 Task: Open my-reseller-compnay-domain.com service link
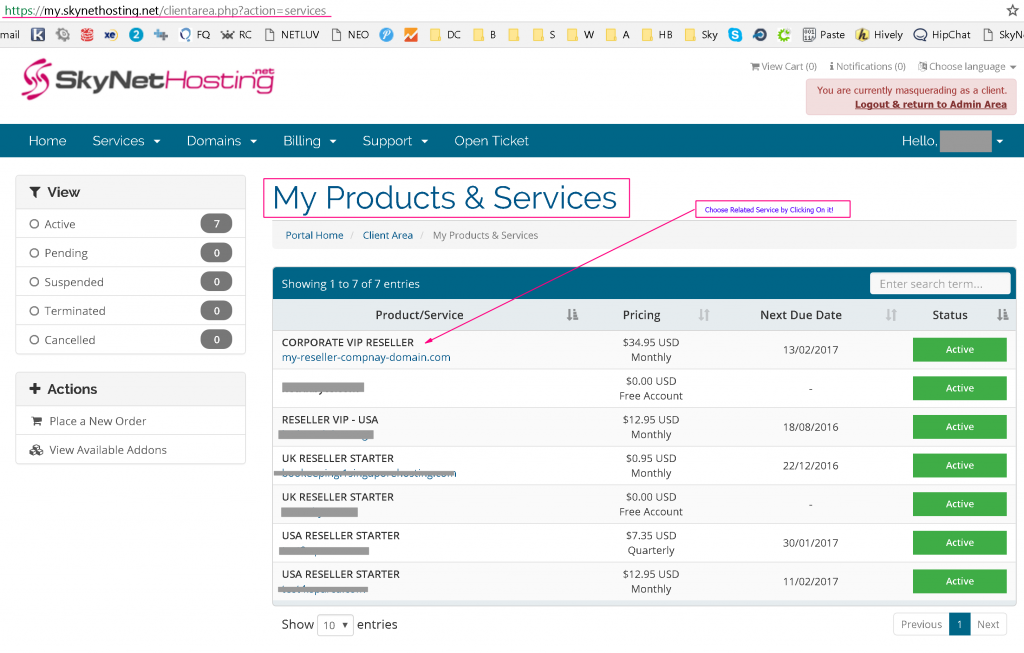click(366, 357)
